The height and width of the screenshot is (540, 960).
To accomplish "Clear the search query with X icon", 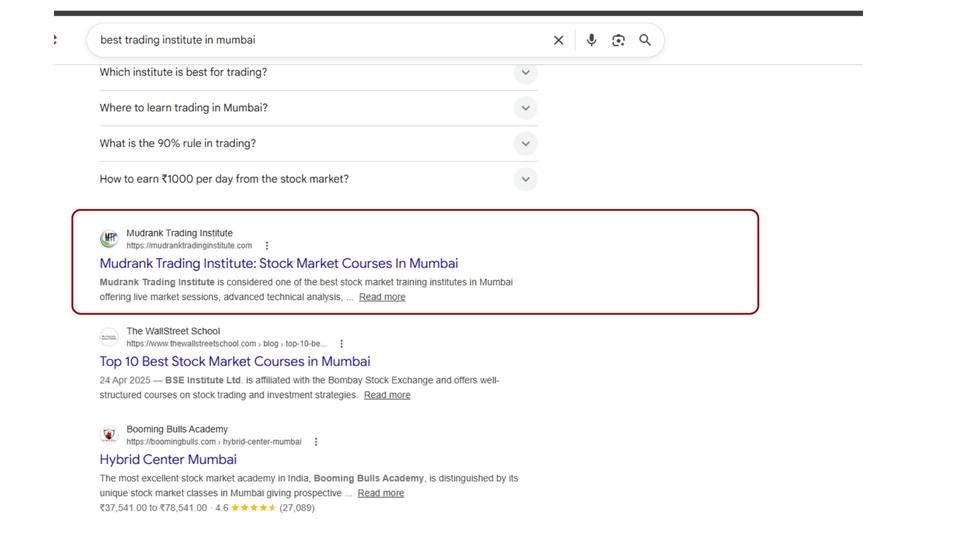I will pyautogui.click(x=558, y=40).
